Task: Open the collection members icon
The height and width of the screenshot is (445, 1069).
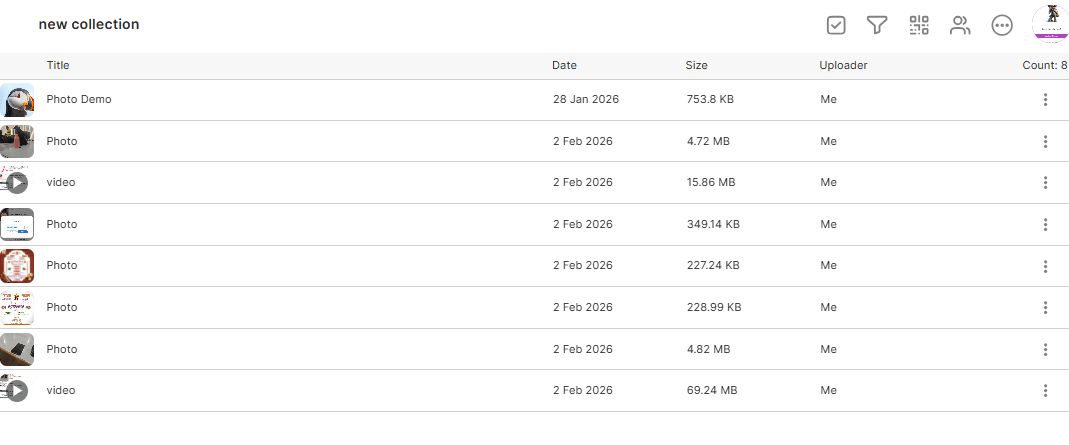Action: 960,25
